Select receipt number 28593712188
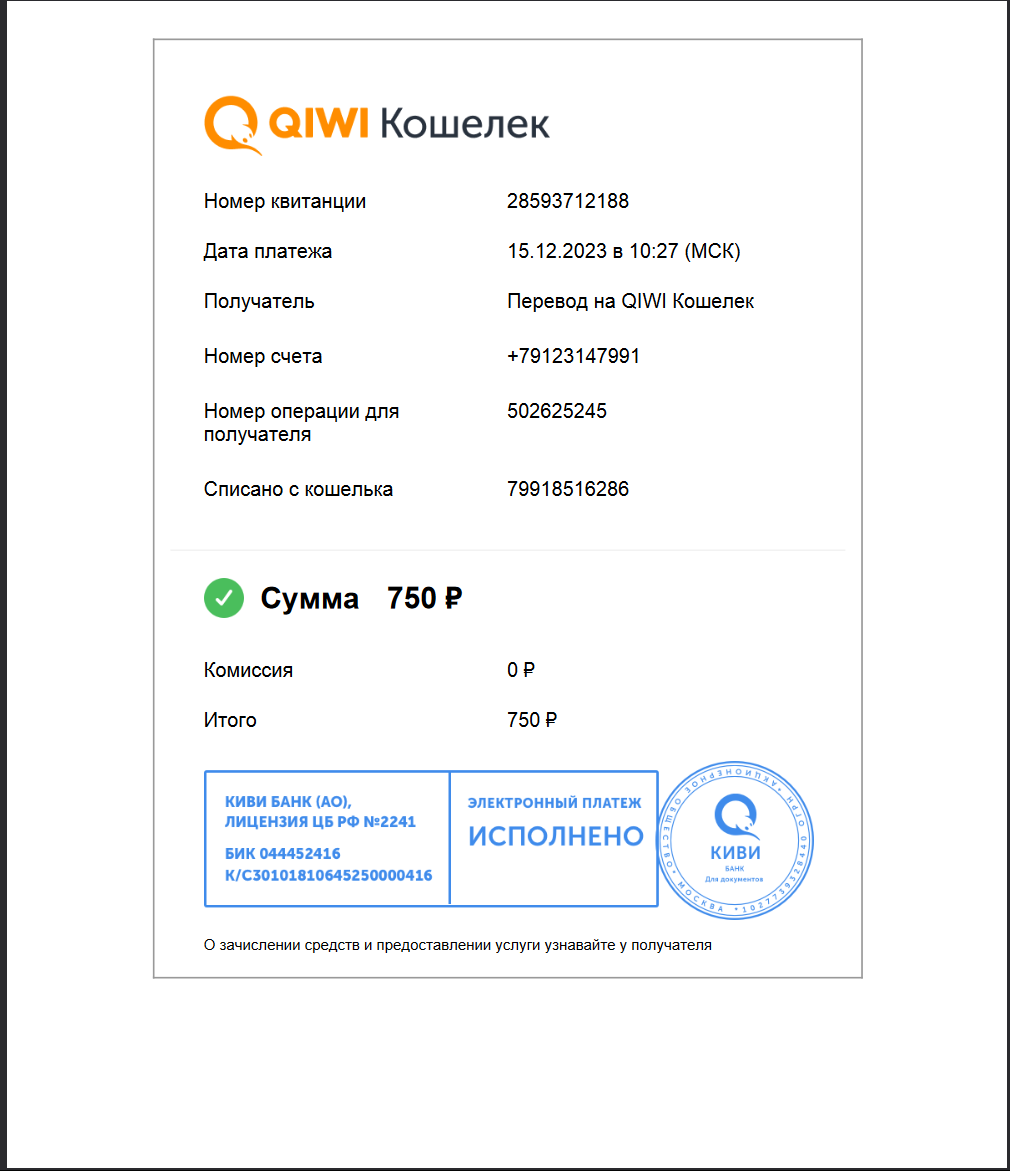 coord(568,201)
